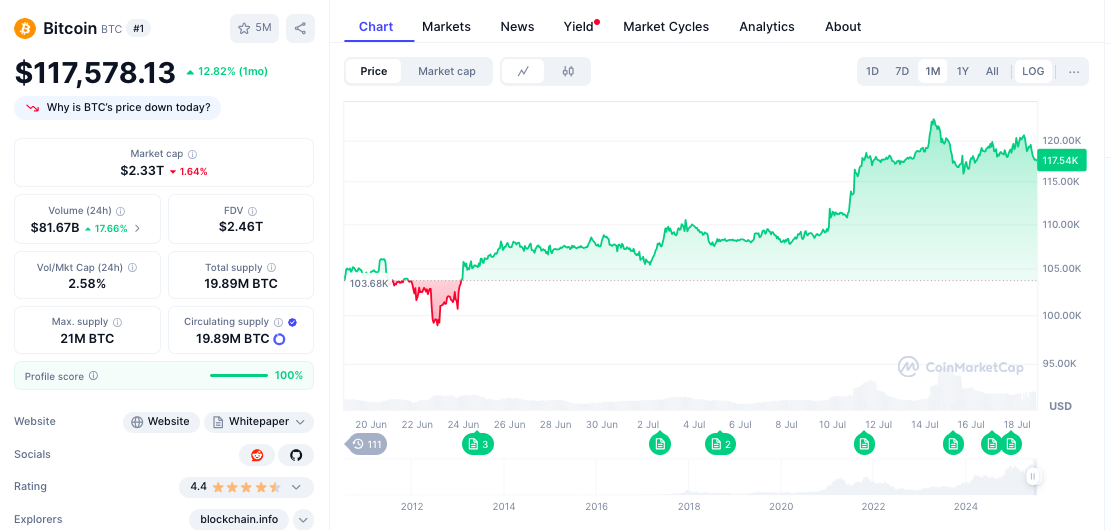Click the history events marker labeled 111
The image size is (1111, 530).
(x=367, y=444)
